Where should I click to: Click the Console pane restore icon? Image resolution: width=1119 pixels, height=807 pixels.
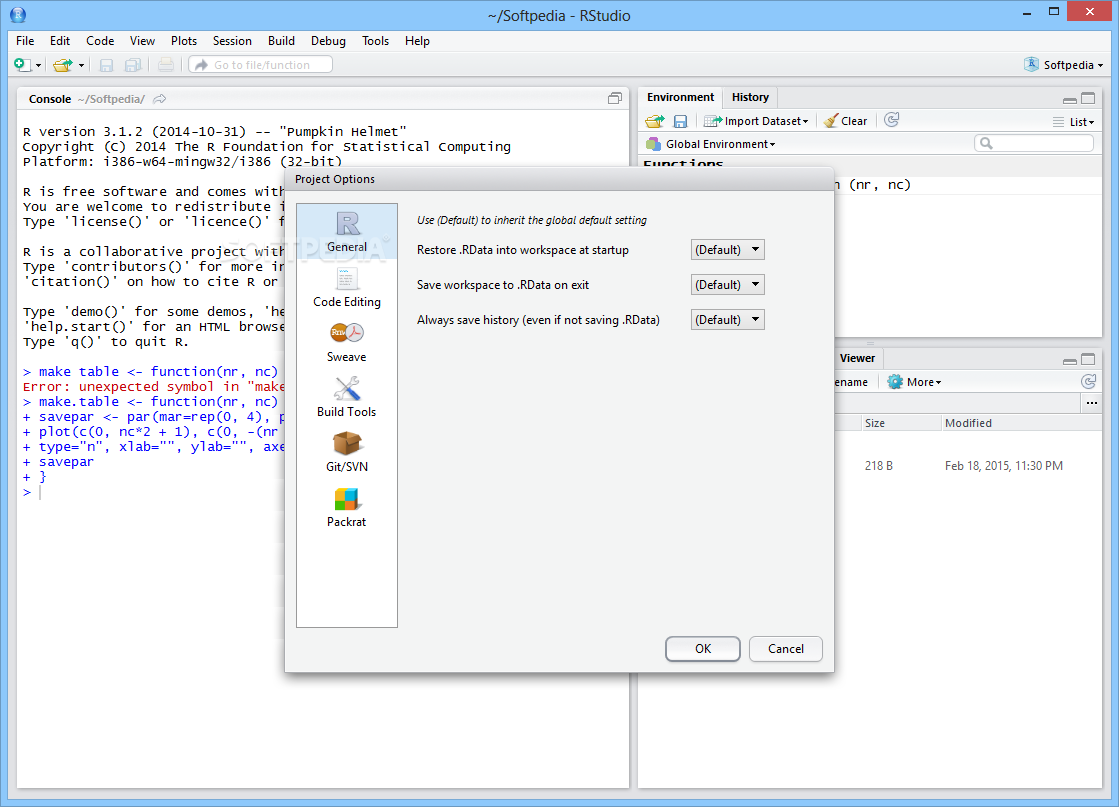coord(614,98)
